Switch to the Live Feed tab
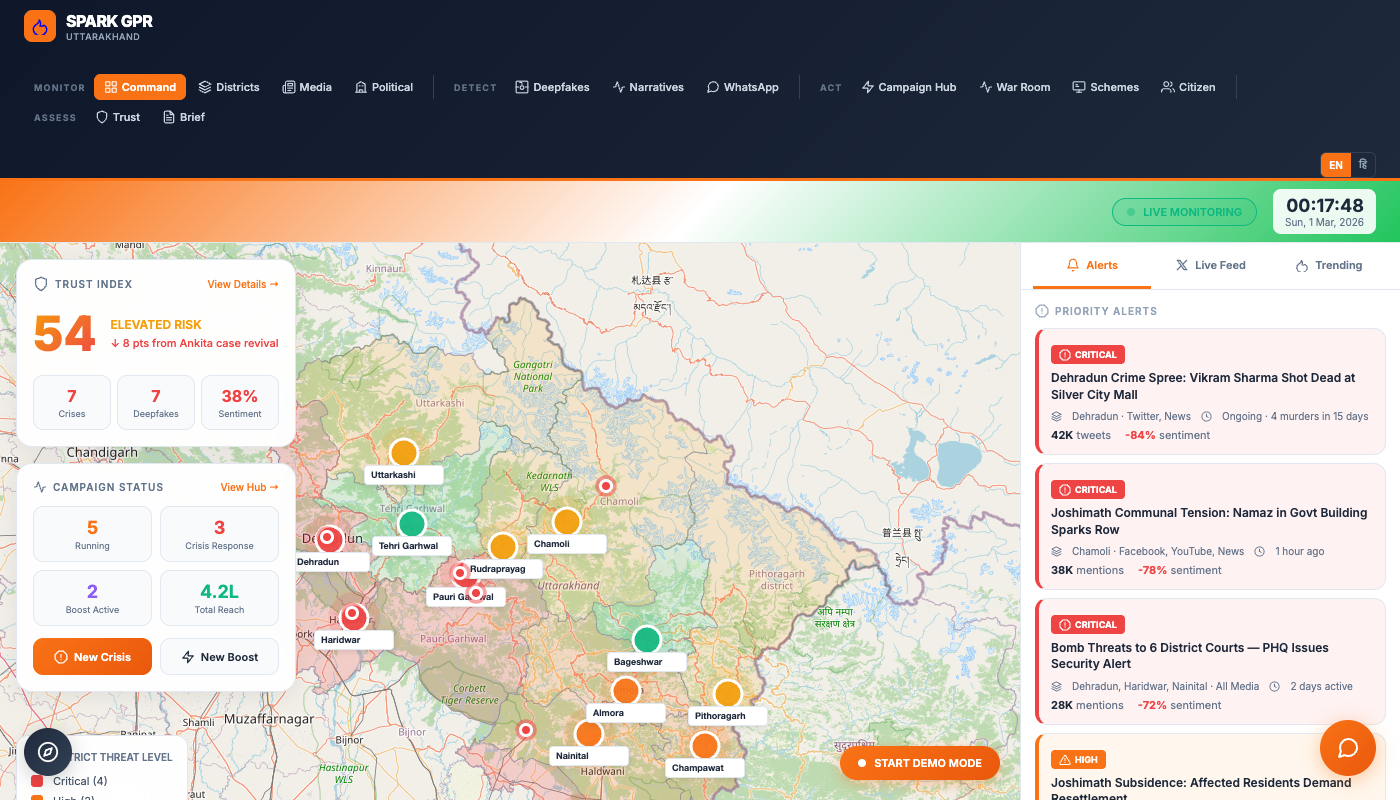Screen dimensions: 1400x800 (1210, 265)
